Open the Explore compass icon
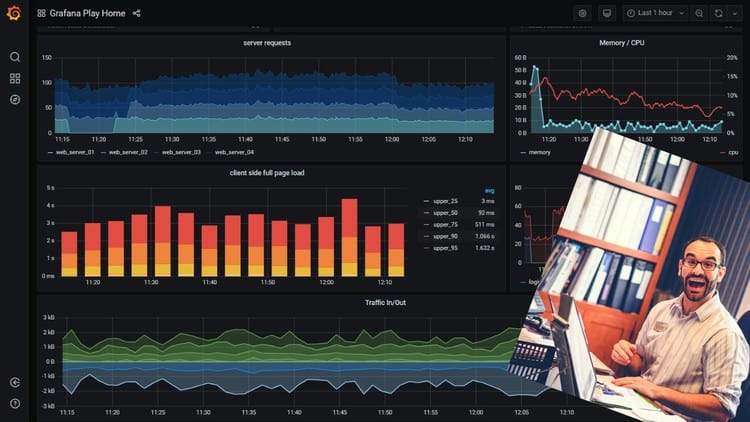The image size is (750, 422). (x=15, y=99)
